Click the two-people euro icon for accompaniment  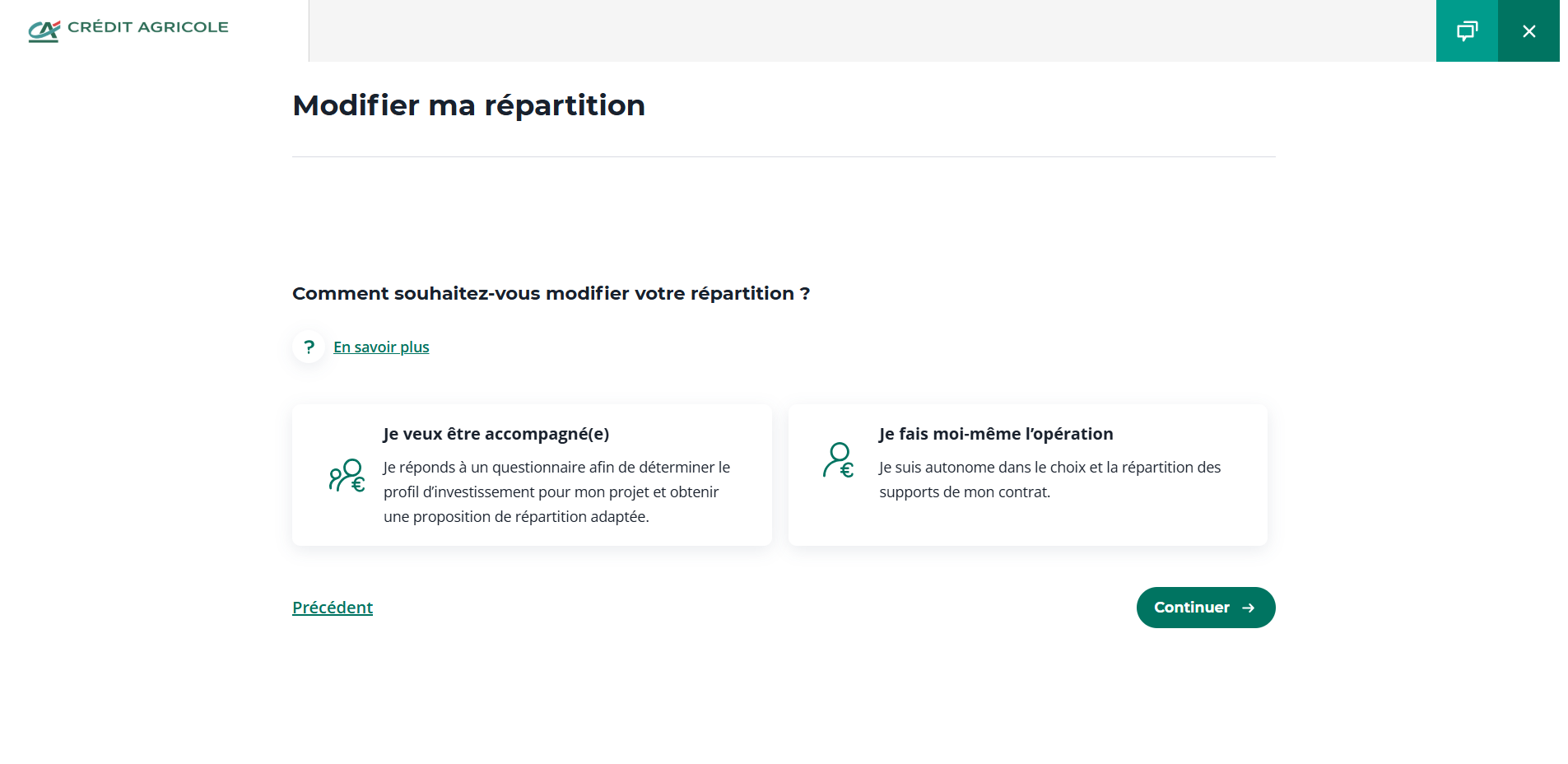[347, 475]
